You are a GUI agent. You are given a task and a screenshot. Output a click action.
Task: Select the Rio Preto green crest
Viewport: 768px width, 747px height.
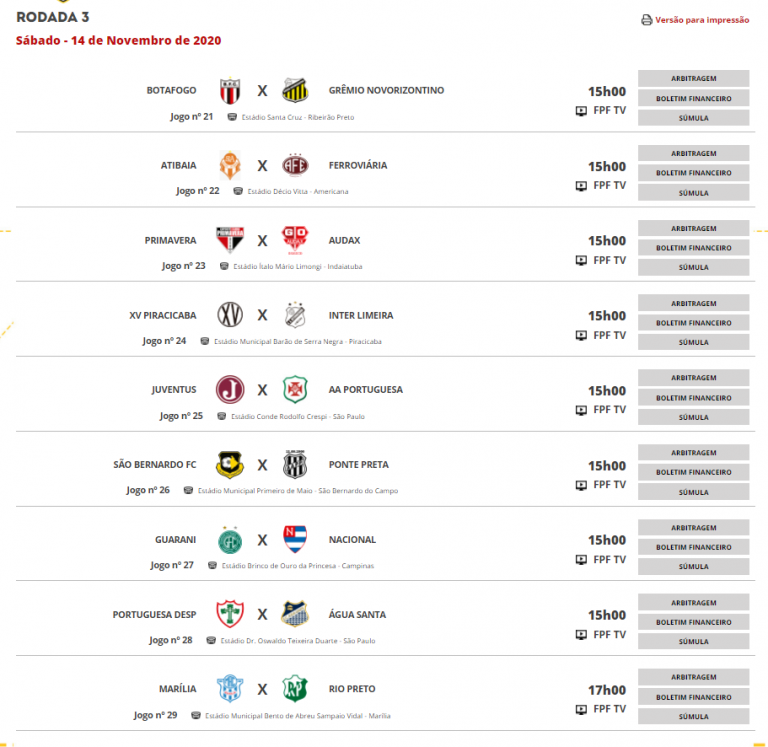pyautogui.click(x=295, y=688)
